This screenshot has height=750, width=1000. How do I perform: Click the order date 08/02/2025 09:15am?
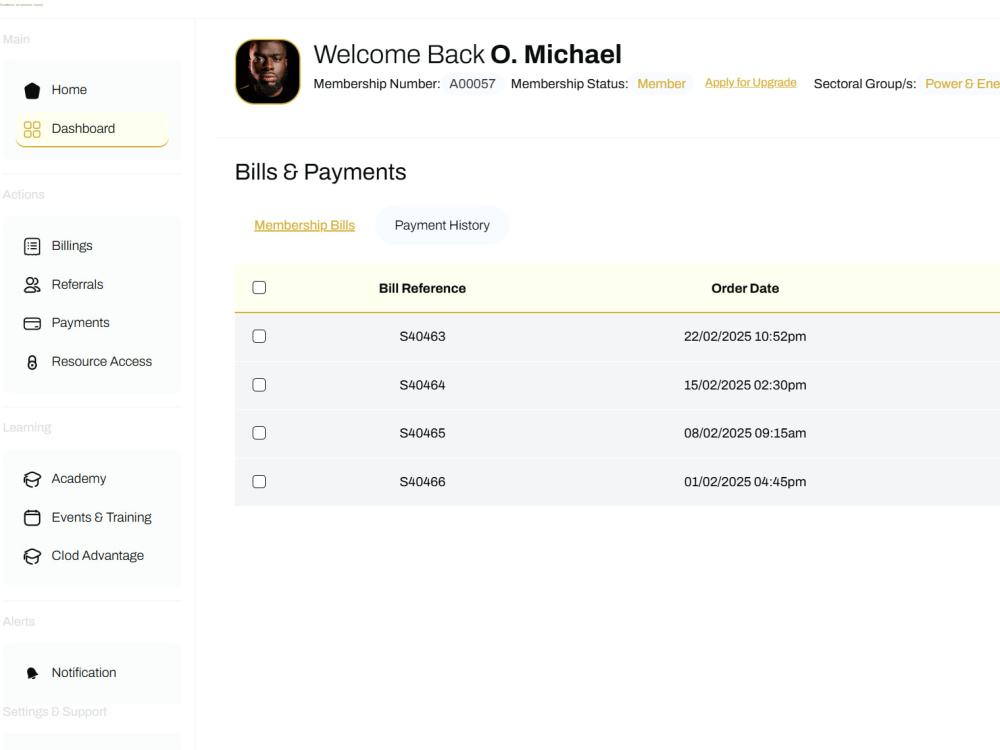point(745,433)
